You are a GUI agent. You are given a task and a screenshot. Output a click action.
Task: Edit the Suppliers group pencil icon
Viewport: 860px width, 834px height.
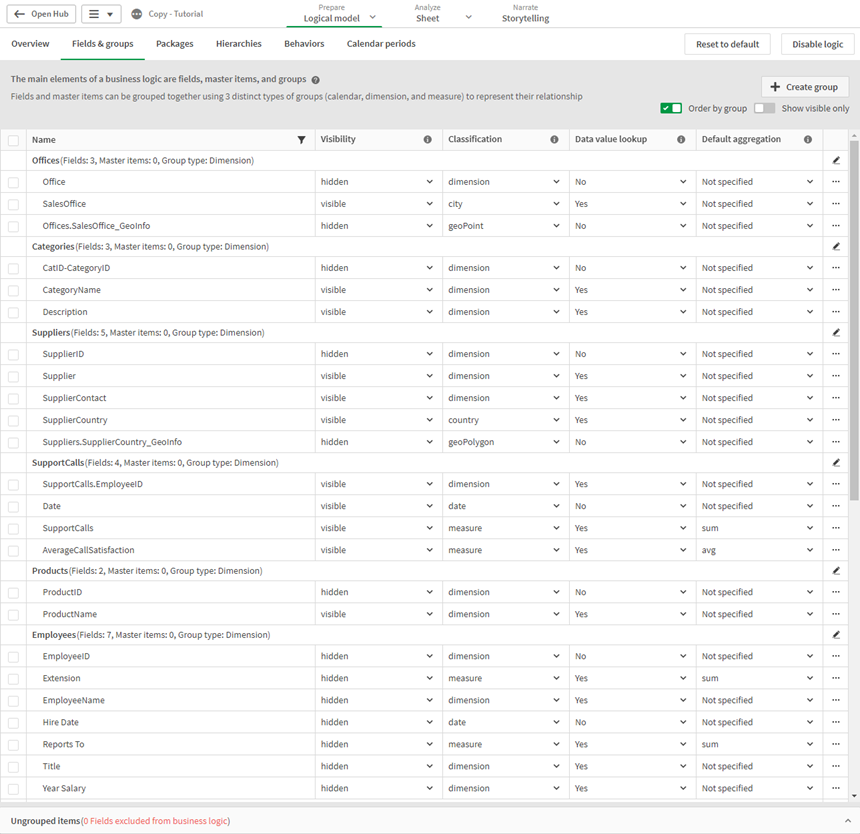click(x=836, y=333)
